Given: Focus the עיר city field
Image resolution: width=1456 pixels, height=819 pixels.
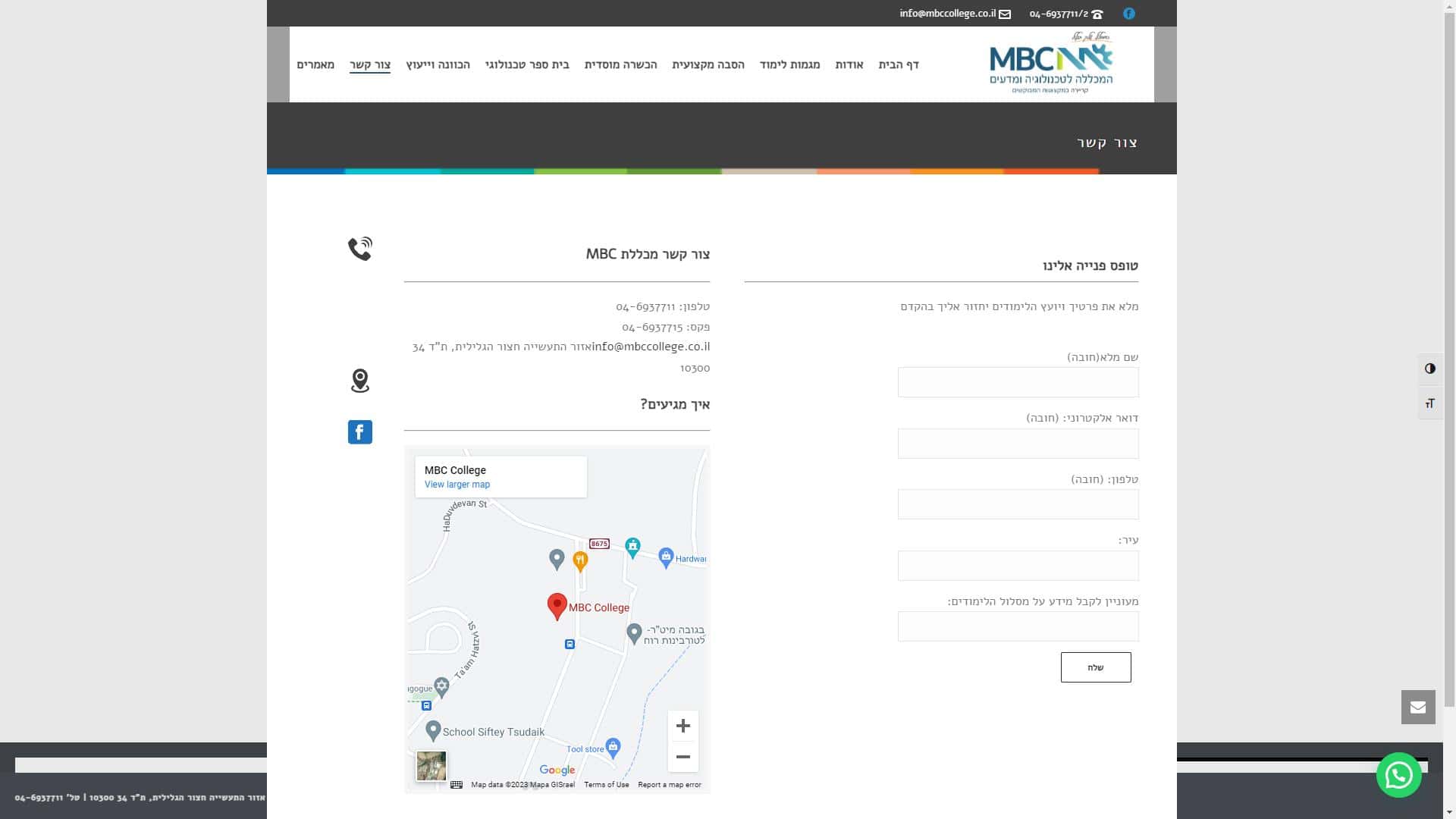Looking at the screenshot, I should pyautogui.click(x=1018, y=566).
